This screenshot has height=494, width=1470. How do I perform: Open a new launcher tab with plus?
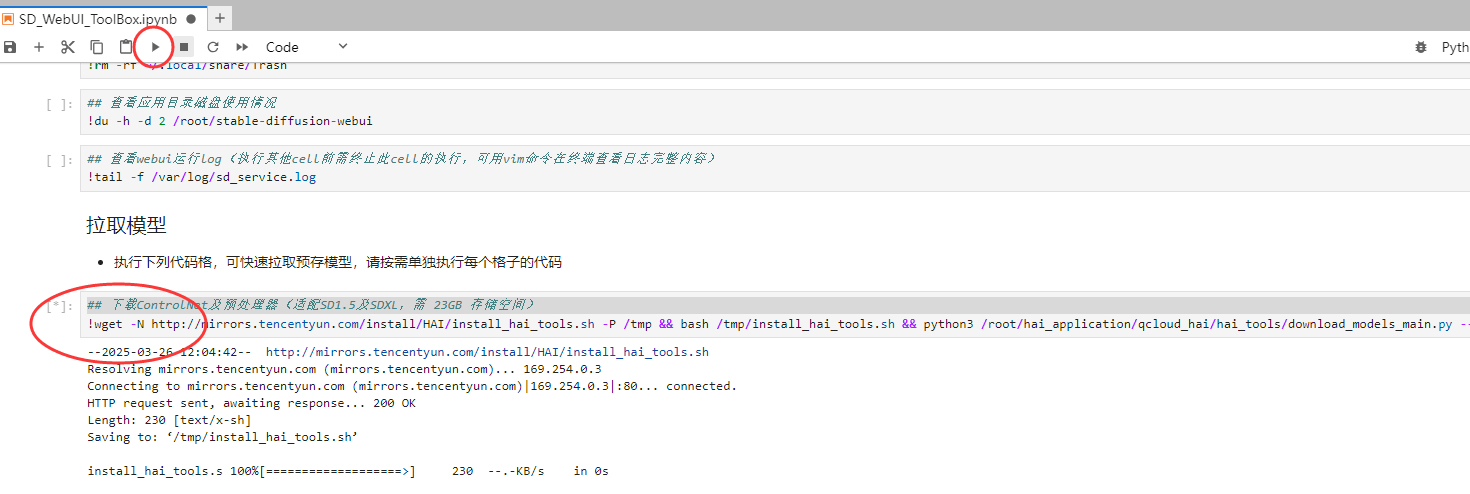(220, 18)
